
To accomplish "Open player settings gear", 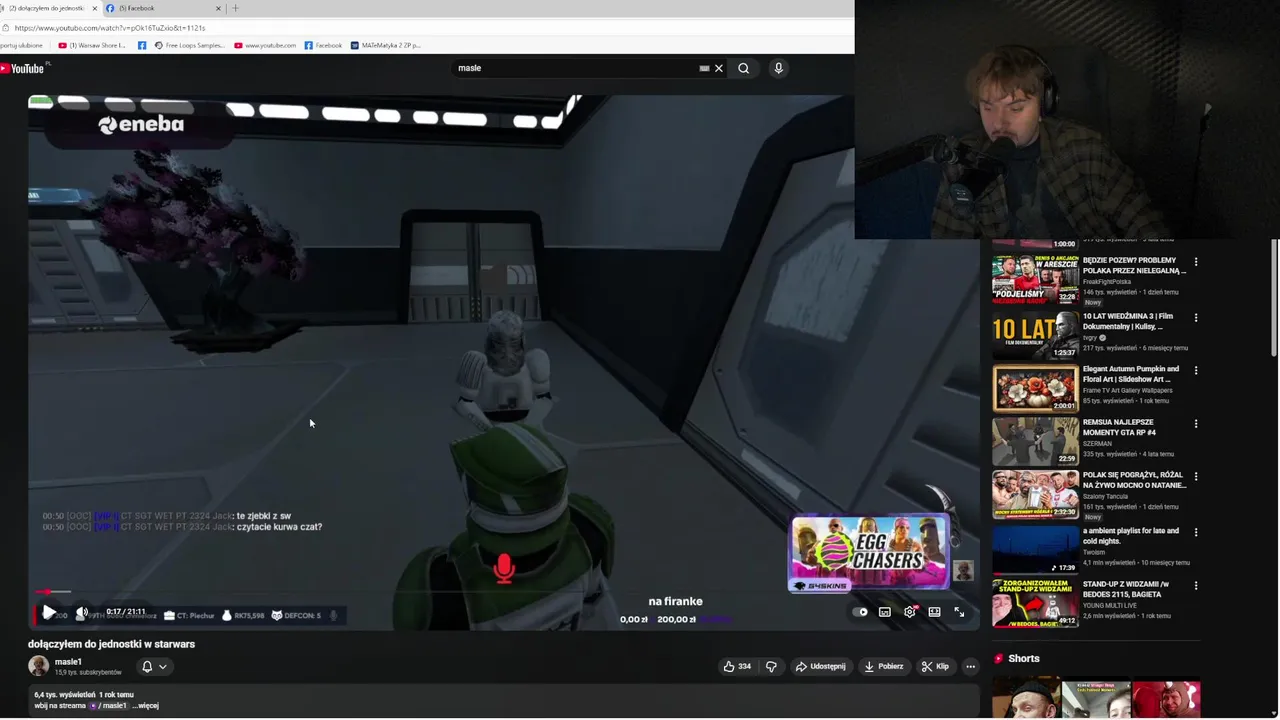I will [909, 612].
